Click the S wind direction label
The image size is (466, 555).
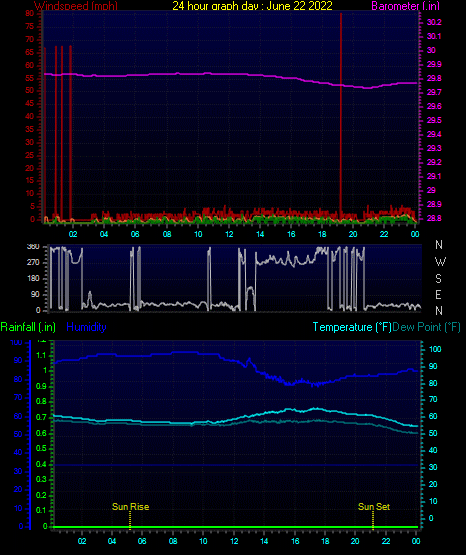(x=438, y=279)
